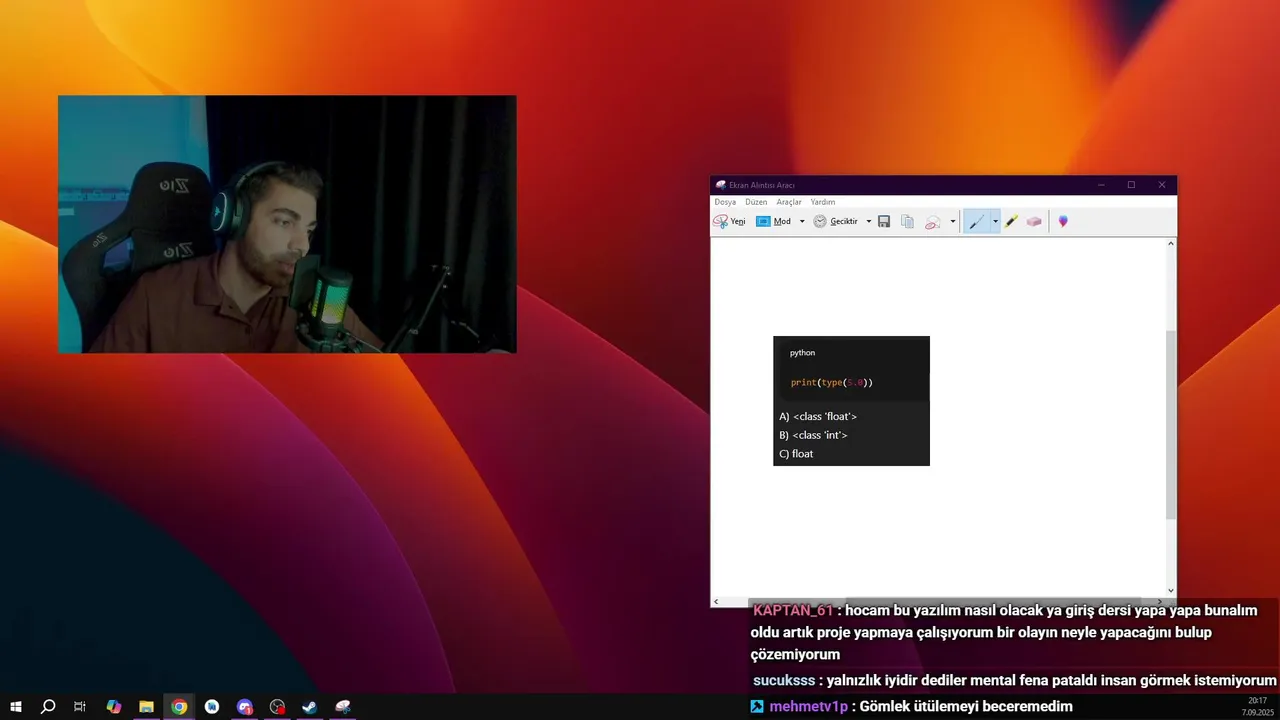Click the print(type(5.0)) code line
The image size is (1280, 720).
tap(832, 382)
